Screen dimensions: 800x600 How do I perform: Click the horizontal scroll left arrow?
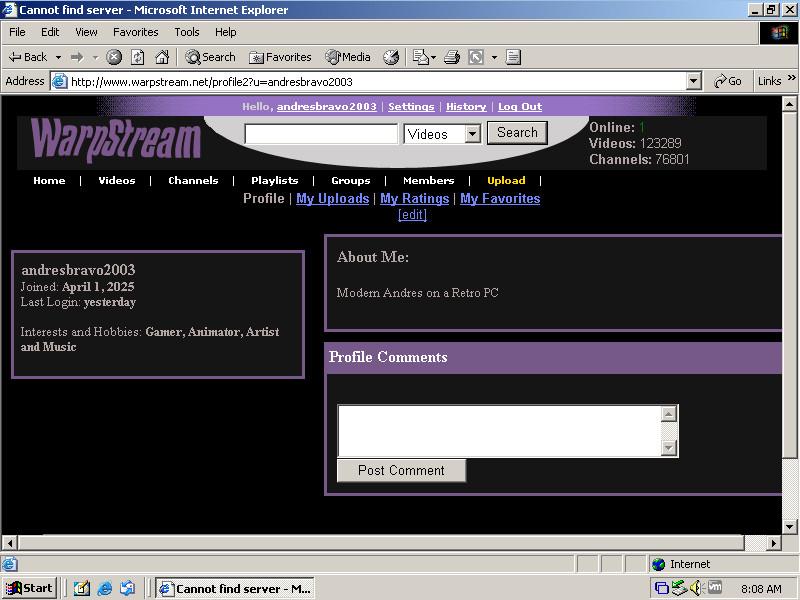[x=10, y=543]
